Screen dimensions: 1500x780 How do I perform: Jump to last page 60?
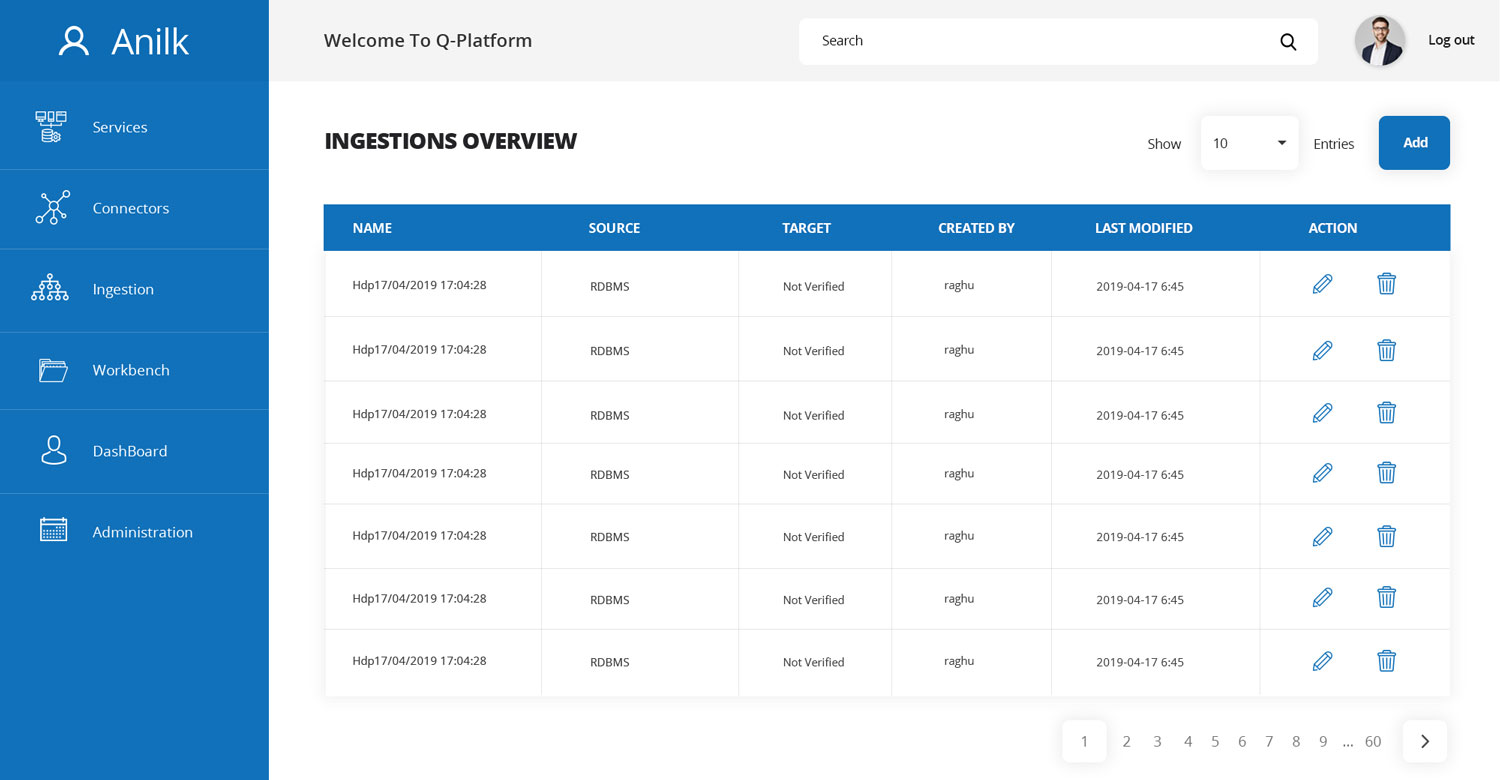[1373, 741]
